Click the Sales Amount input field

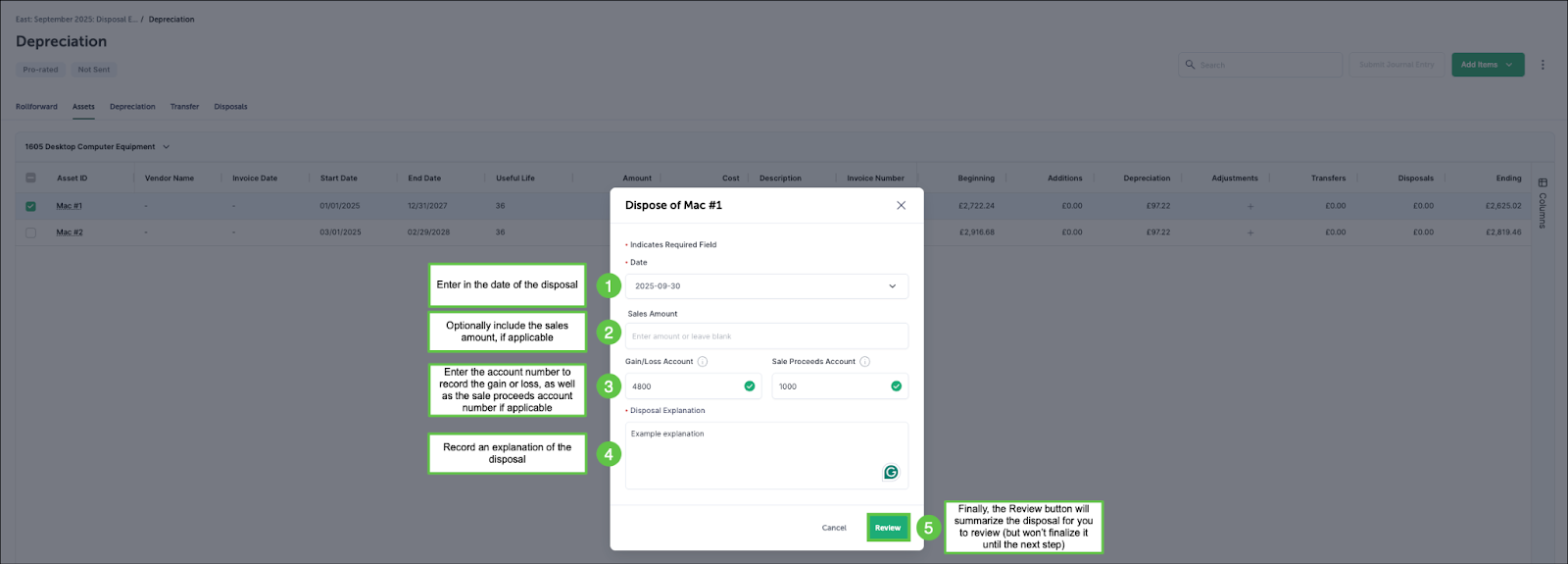[766, 336]
